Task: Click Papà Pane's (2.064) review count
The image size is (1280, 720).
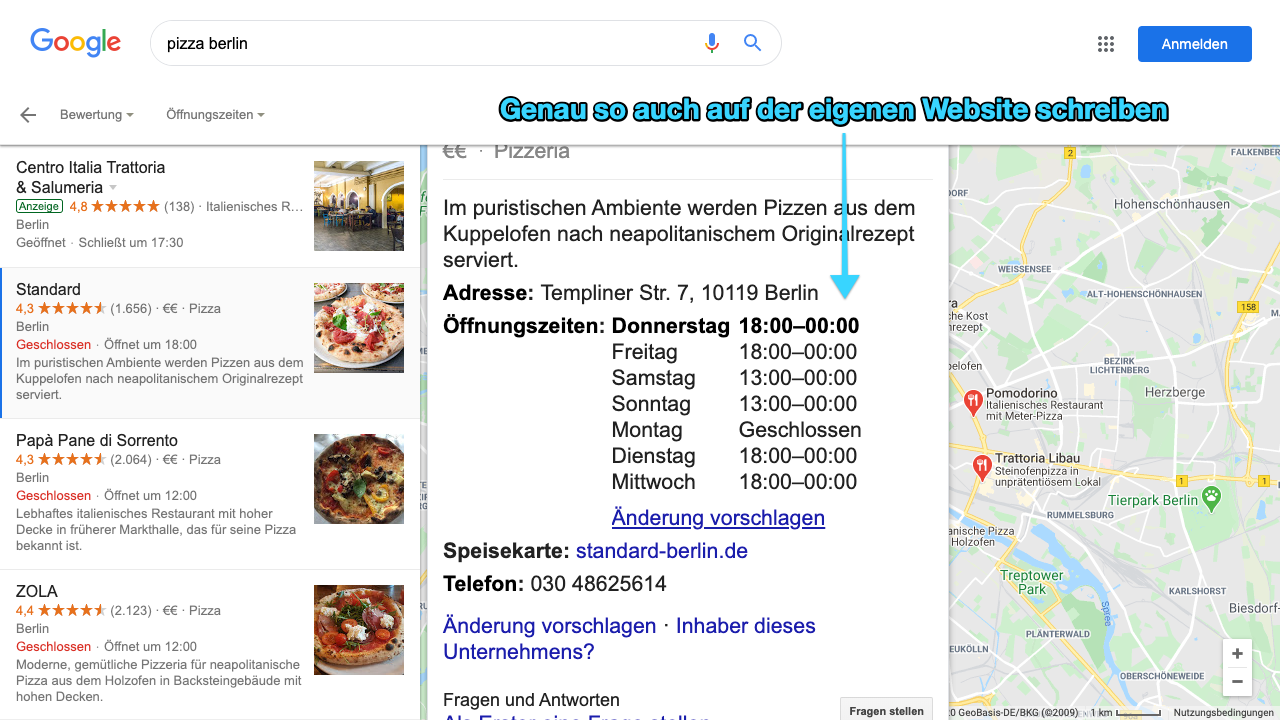Action: pos(131,459)
